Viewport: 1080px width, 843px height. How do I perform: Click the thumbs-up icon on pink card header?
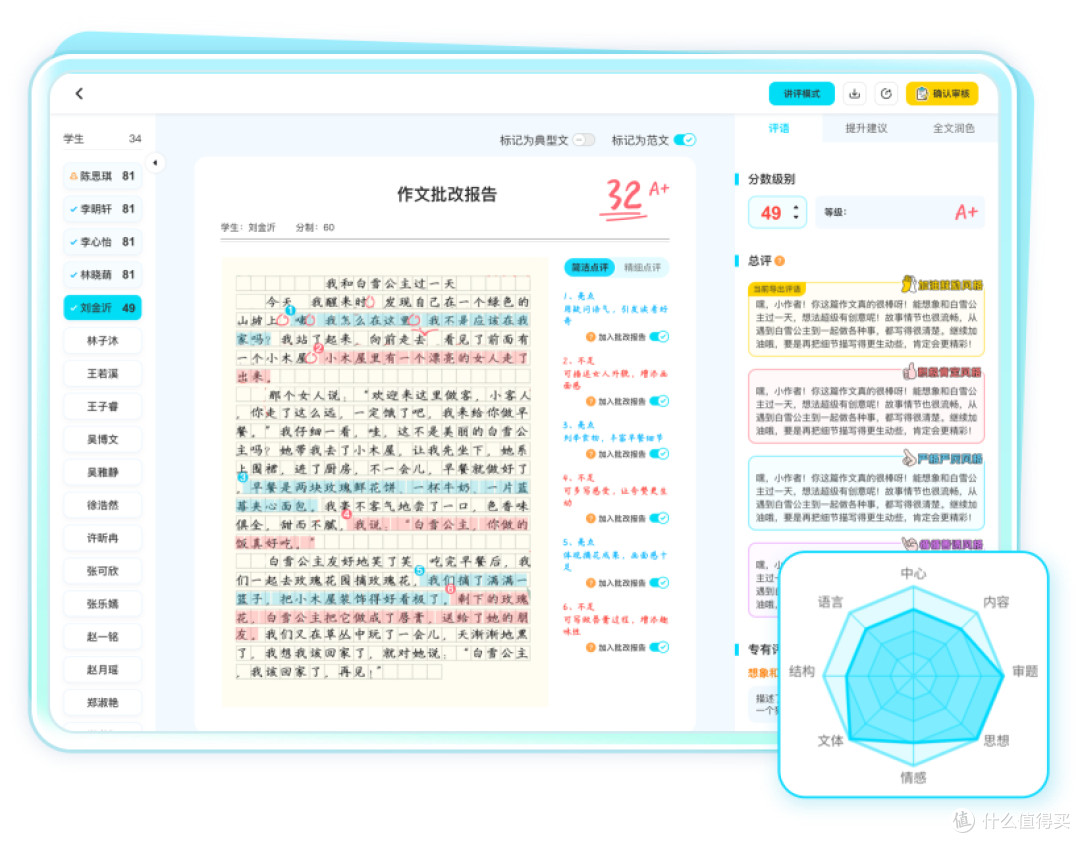pyautogui.click(x=909, y=372)
